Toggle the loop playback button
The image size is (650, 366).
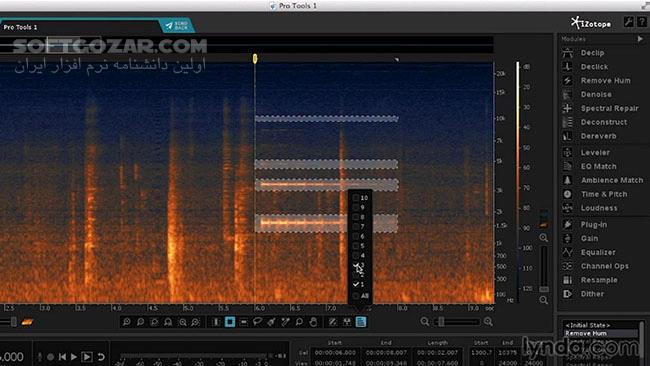coord(101,357)
